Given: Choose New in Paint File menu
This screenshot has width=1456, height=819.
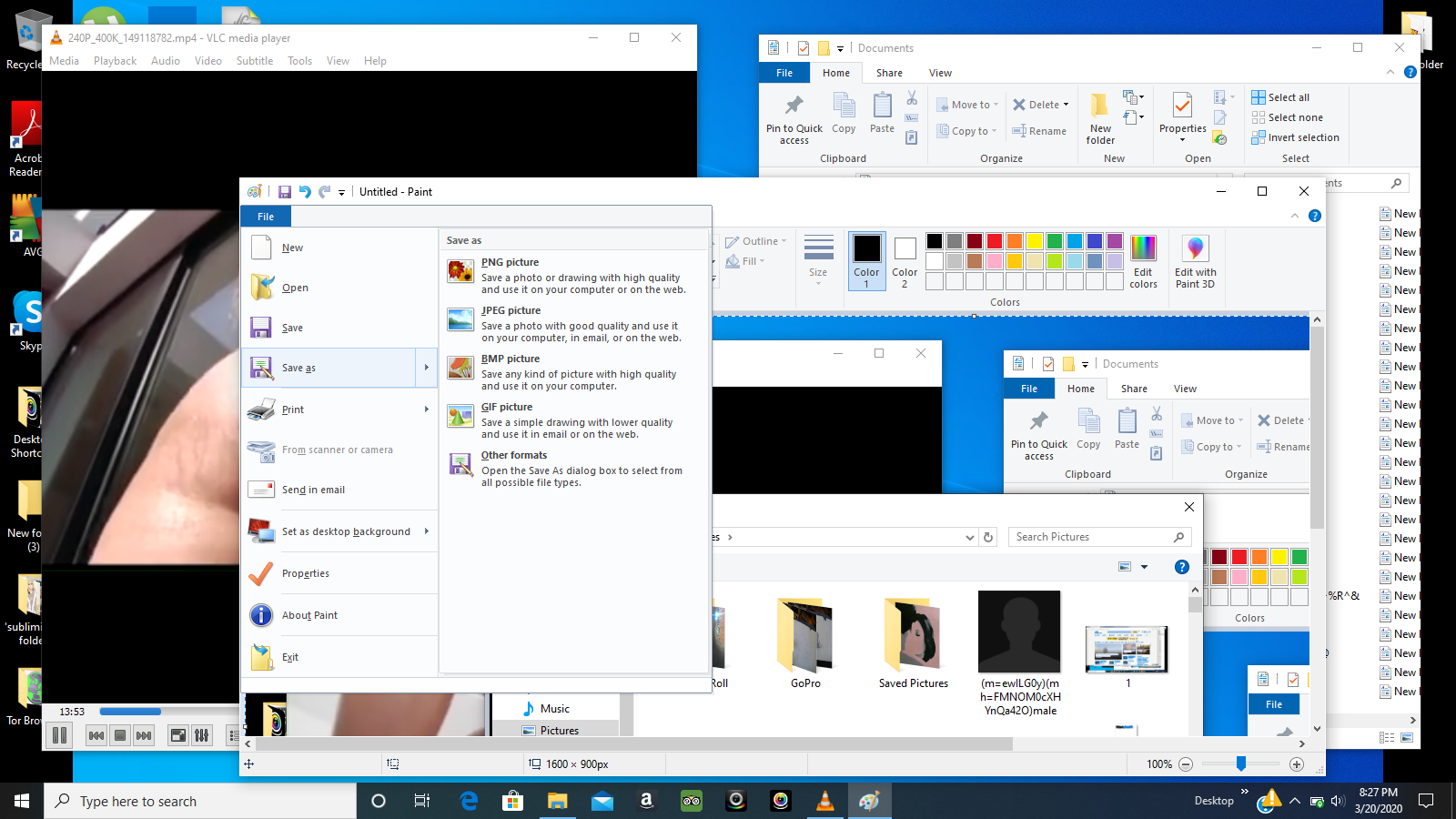Looking at the screenshot, I should (339, 248).
